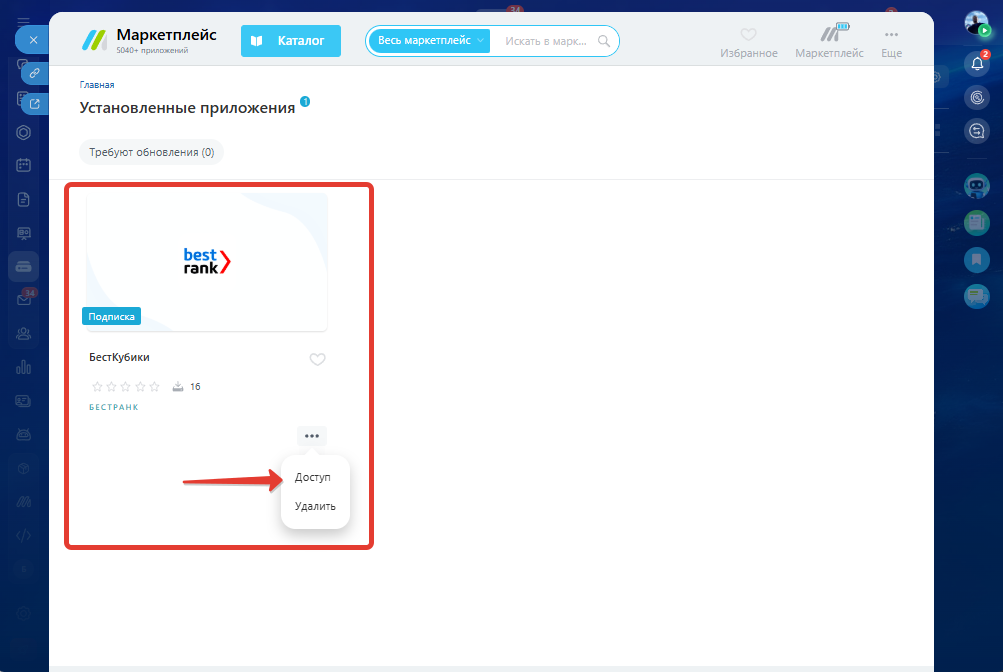Viewport: 1003px width, 672px height.
Task: Go to the Главная breadcrumb link
Action: click(x=97, y=85)
